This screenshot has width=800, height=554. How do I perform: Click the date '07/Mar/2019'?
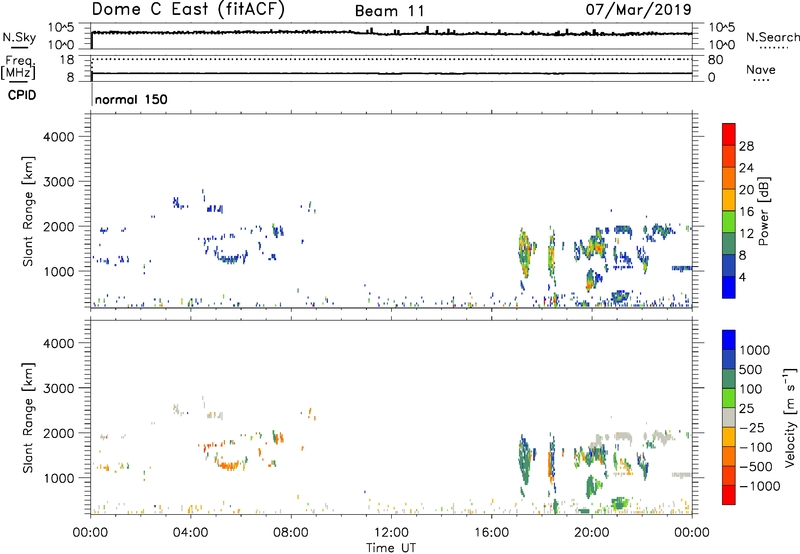(638, 9)
